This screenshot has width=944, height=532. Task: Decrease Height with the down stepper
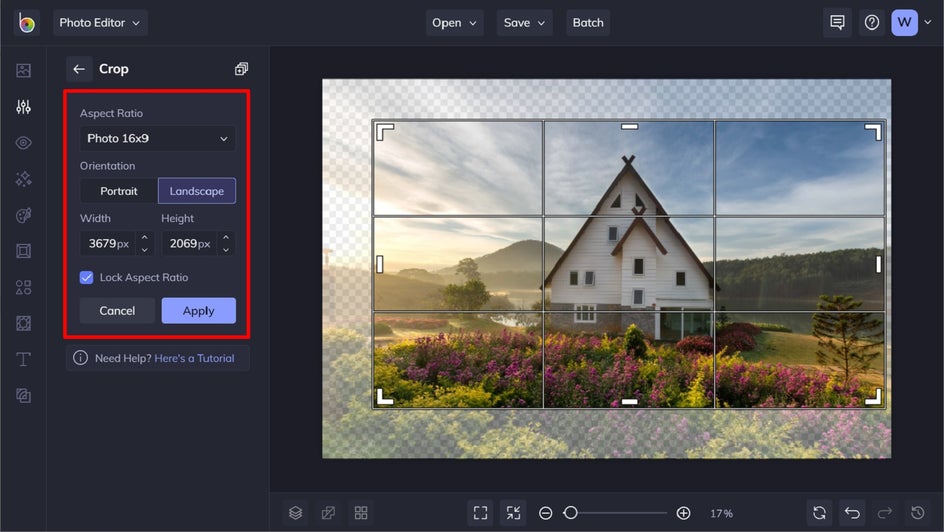226,250
